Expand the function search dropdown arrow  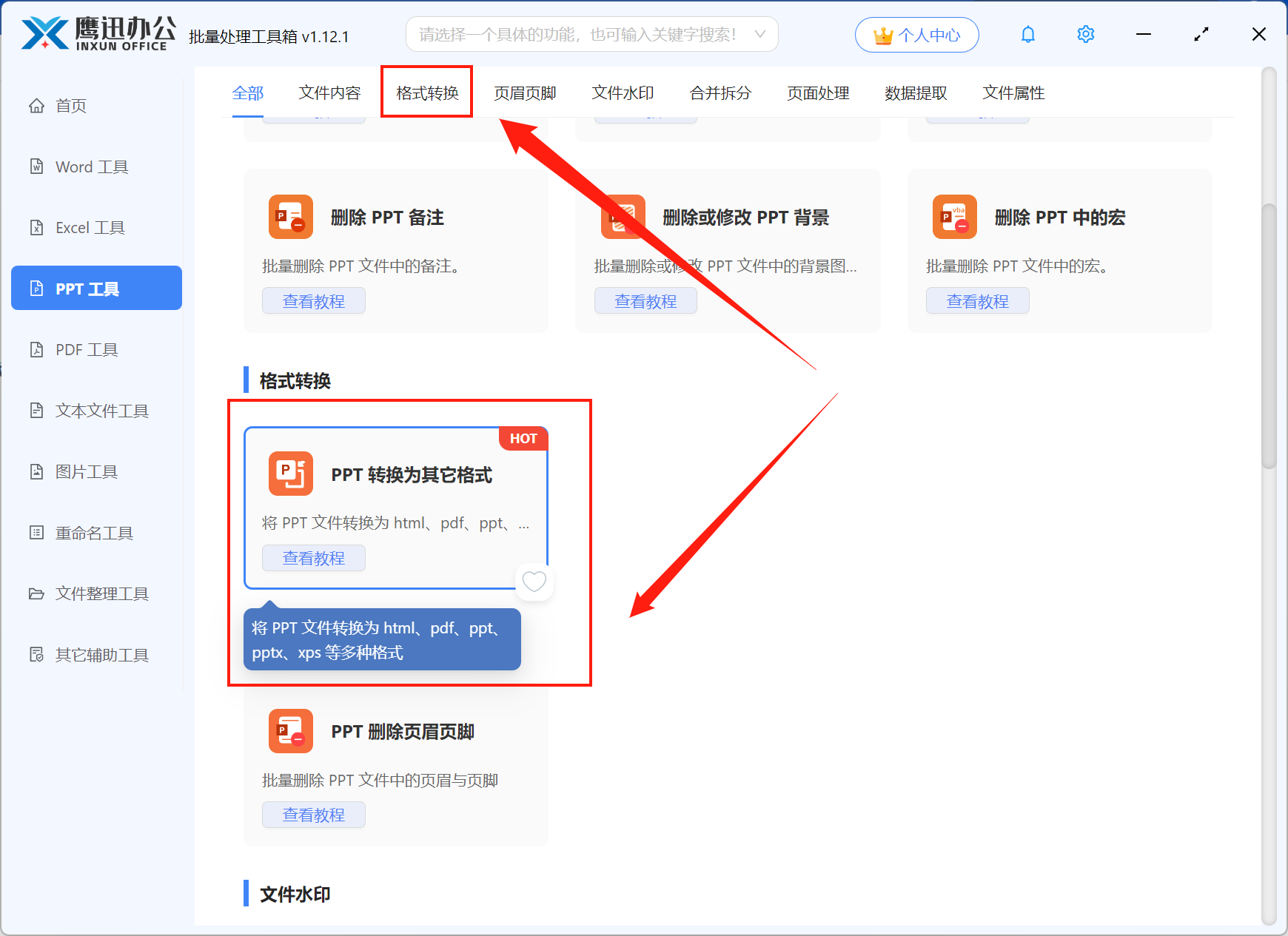(x=759, y=34)
